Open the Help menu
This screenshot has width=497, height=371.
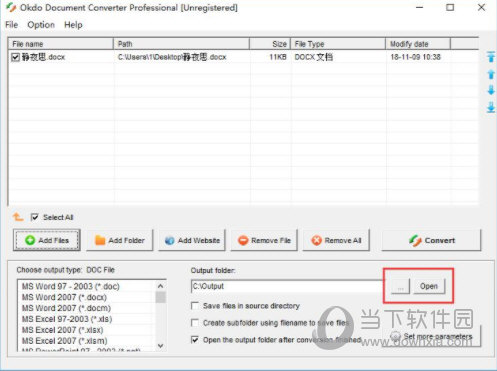(73, 25)
